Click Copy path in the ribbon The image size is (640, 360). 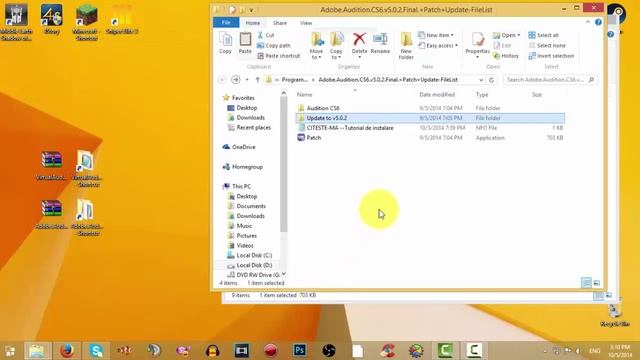pyautogui.click(x=274, y=45)
